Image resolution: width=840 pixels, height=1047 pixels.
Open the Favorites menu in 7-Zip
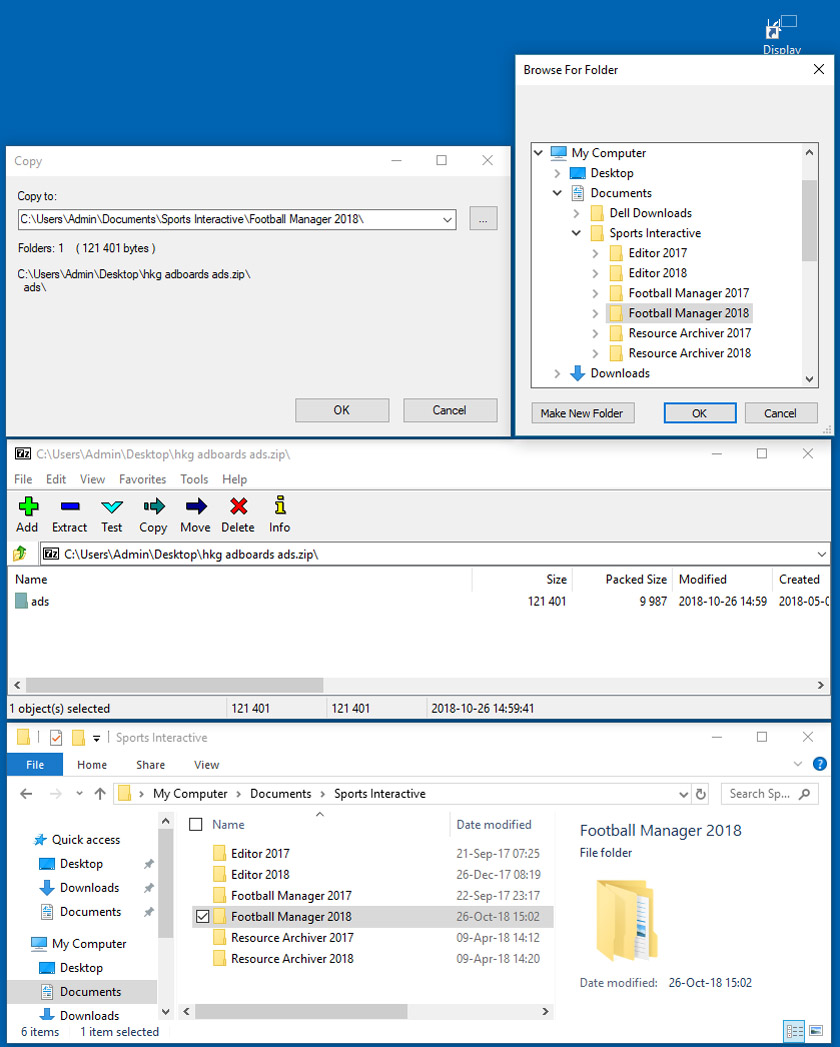click(142, 479)
